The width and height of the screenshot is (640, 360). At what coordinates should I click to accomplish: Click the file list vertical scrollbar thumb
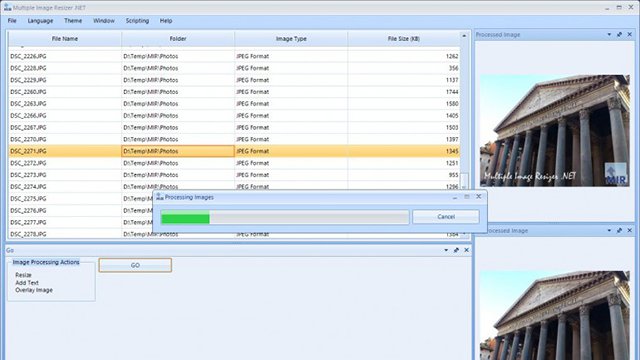[x=464, y=180]
